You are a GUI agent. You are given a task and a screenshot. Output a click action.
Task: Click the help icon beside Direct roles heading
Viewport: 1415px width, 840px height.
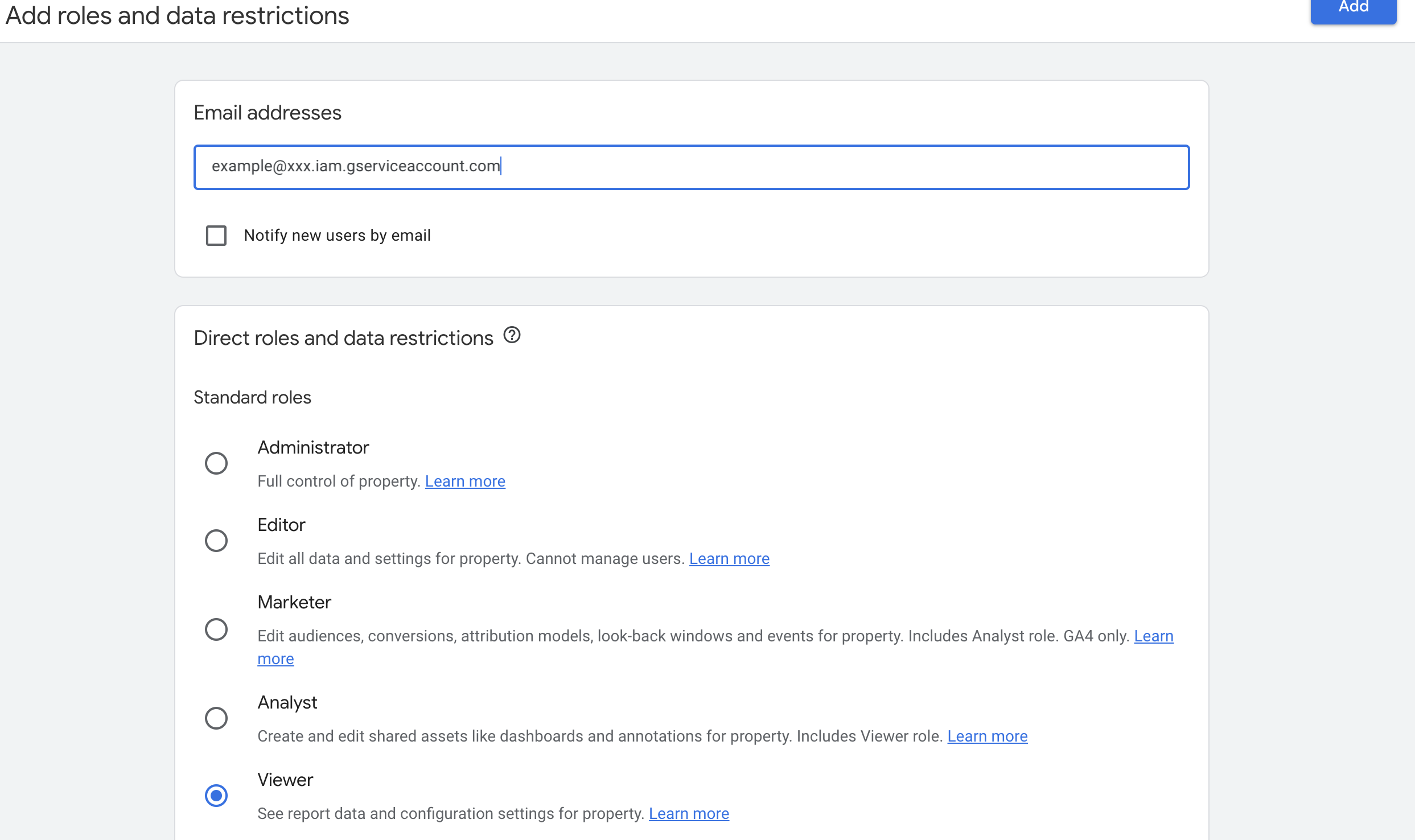(512, 335)
